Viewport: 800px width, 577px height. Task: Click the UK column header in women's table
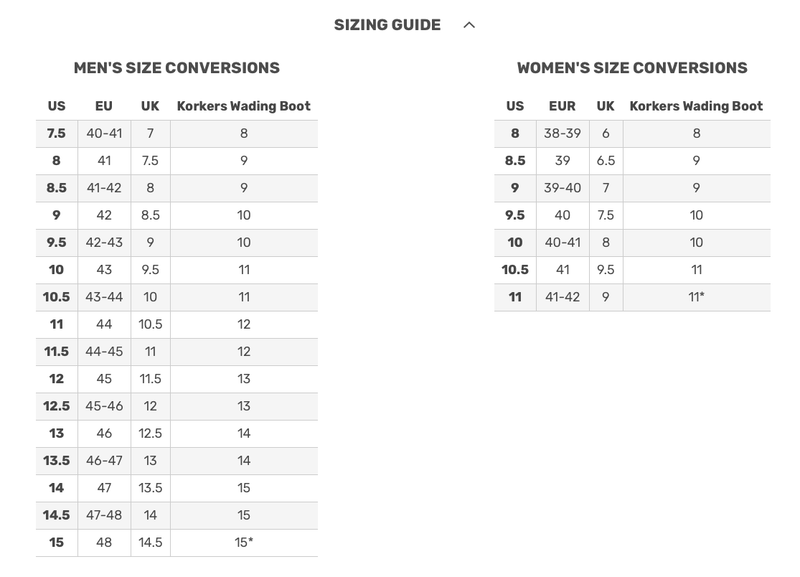point(602,103)
